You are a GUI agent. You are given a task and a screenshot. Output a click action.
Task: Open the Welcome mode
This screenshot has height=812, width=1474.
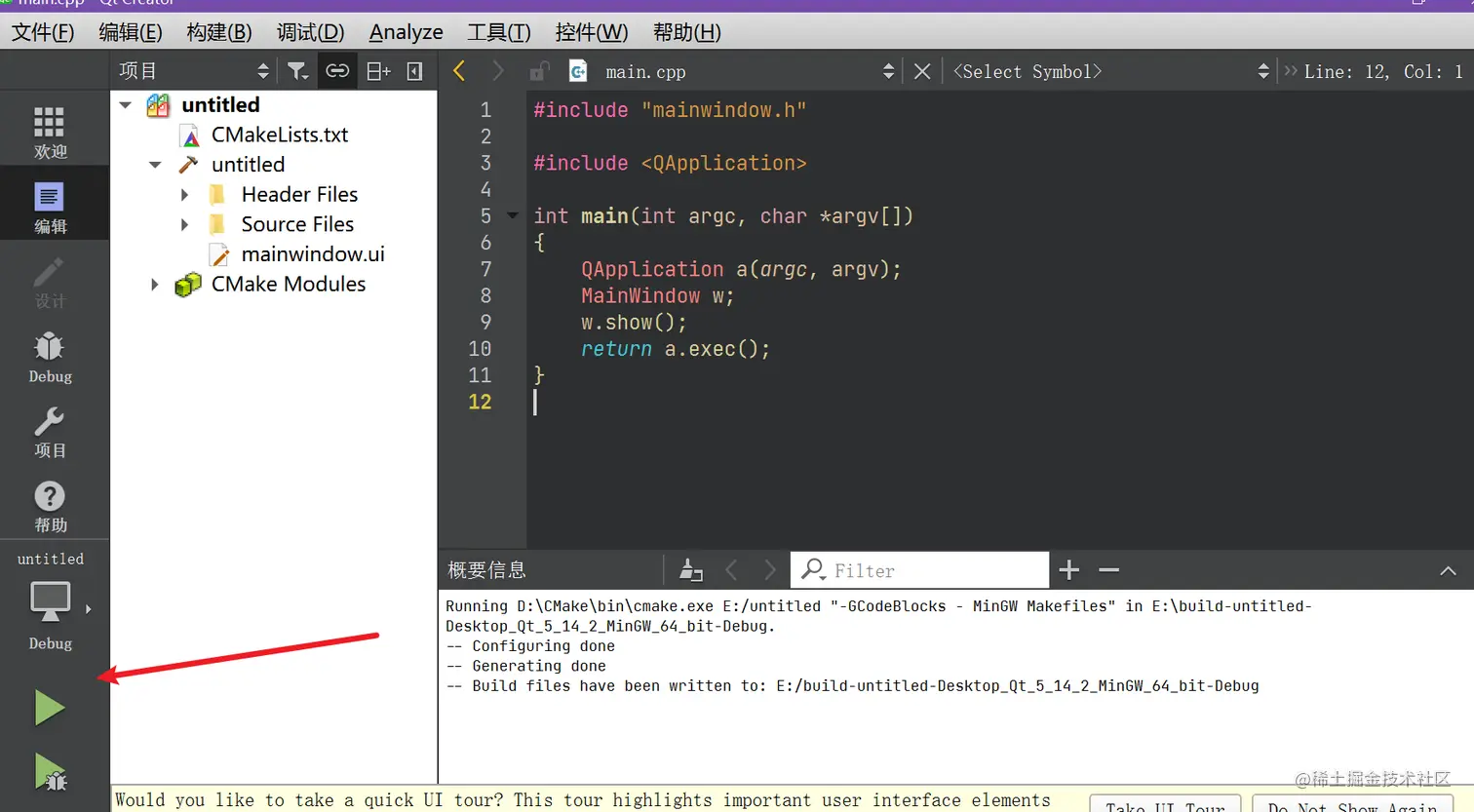(50, 134)
